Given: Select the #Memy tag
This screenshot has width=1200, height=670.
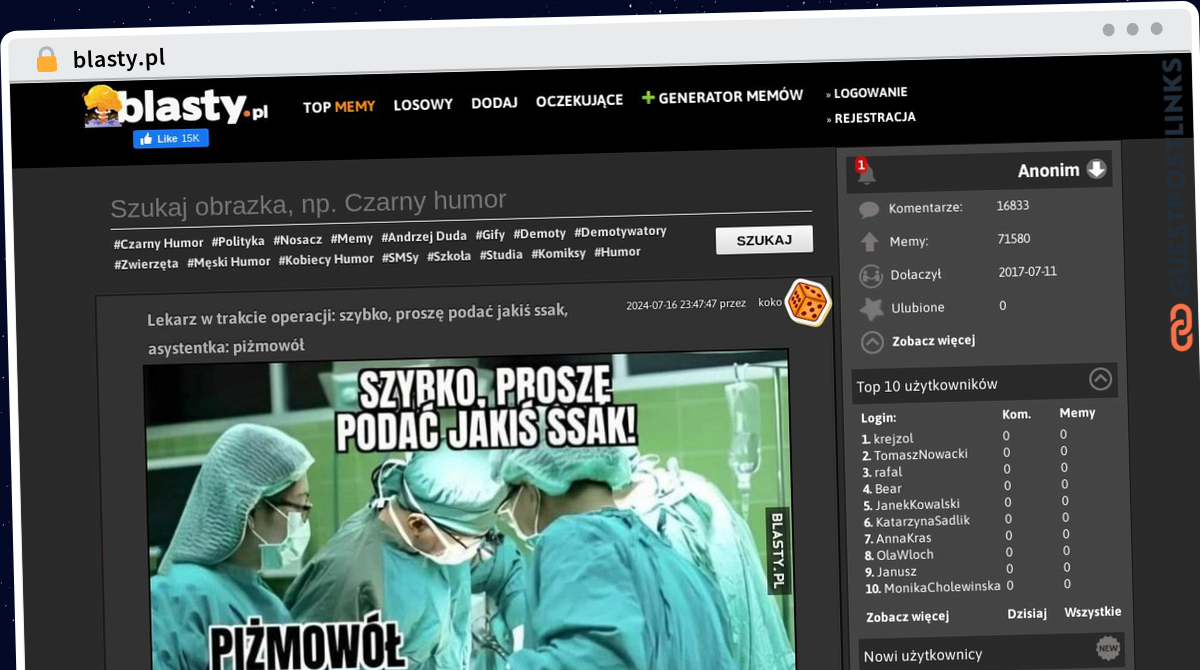Looking at the screenshot, I should [x=352, y=239].
